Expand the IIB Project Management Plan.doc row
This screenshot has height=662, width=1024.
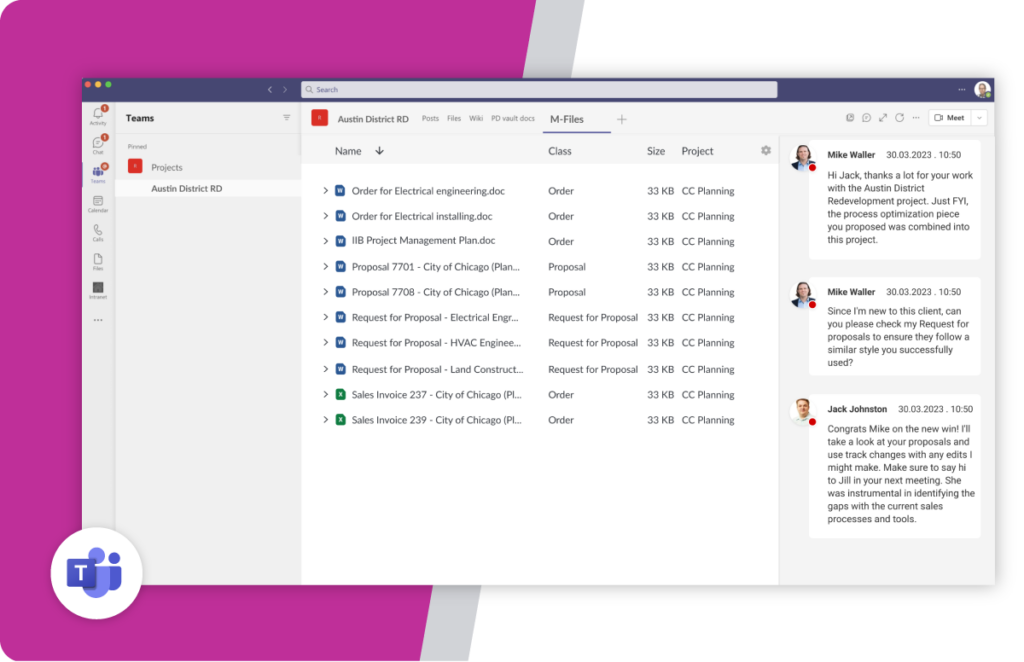[x=325, y=241]
